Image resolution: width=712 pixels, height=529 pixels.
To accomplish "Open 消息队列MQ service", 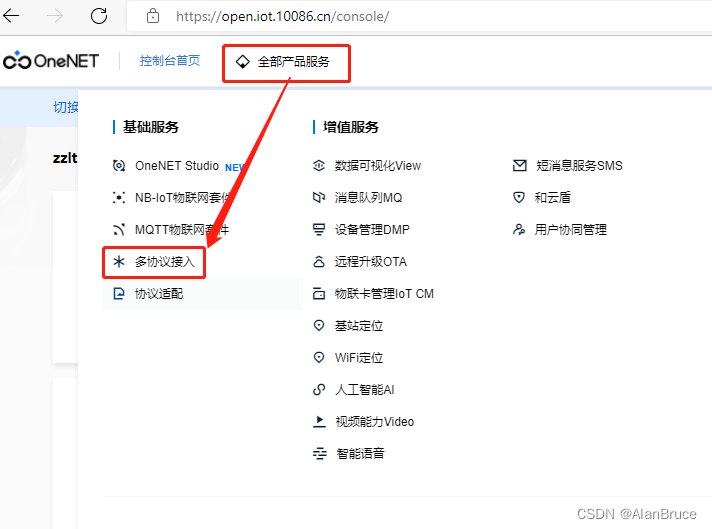I will point(368,198).
